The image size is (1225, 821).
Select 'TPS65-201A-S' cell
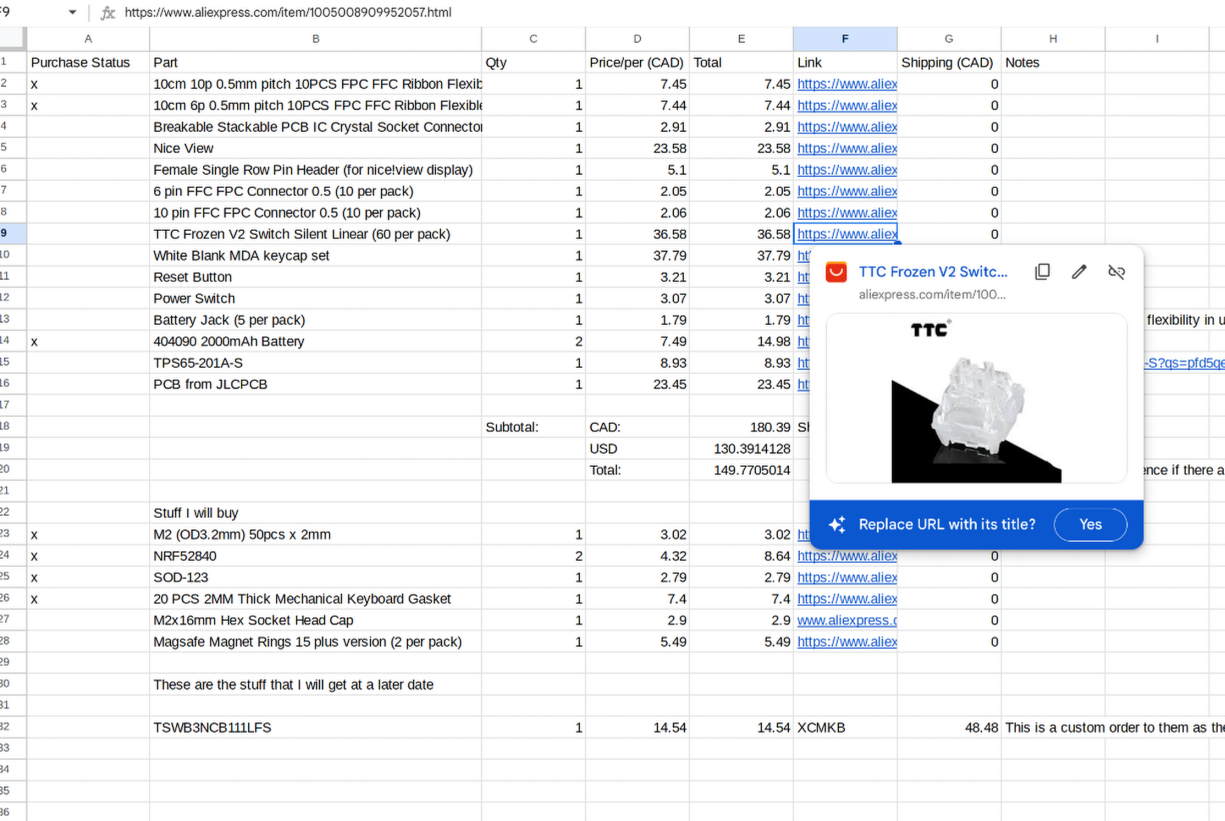tap(316, 362)
